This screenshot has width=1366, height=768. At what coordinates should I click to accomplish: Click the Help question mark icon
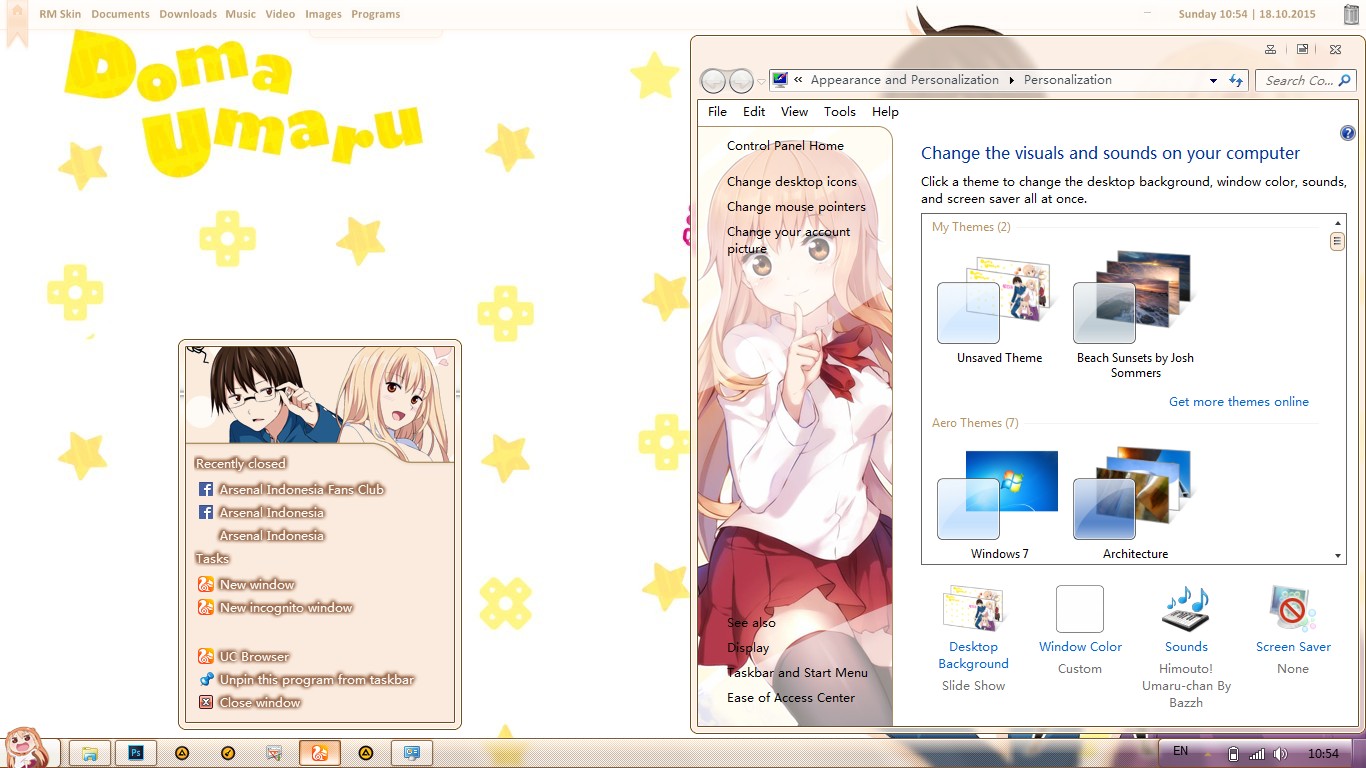pos(1347,132)
